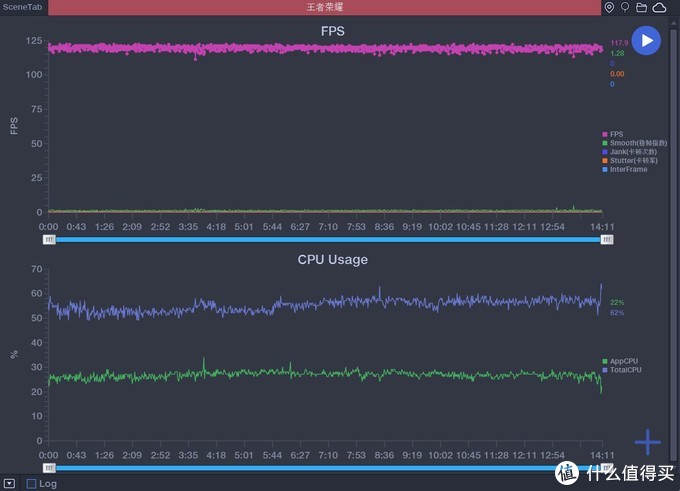The width and height of the screenshot is (680, 491).
Task: Click the location pin icon
Action: pos(610,7)
